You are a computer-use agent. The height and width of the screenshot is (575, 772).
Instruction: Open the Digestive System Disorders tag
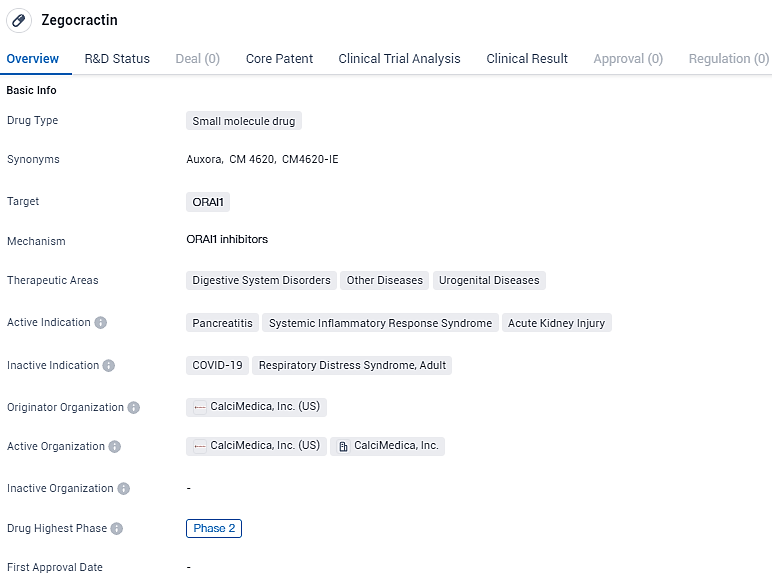[x=261, y=281]
